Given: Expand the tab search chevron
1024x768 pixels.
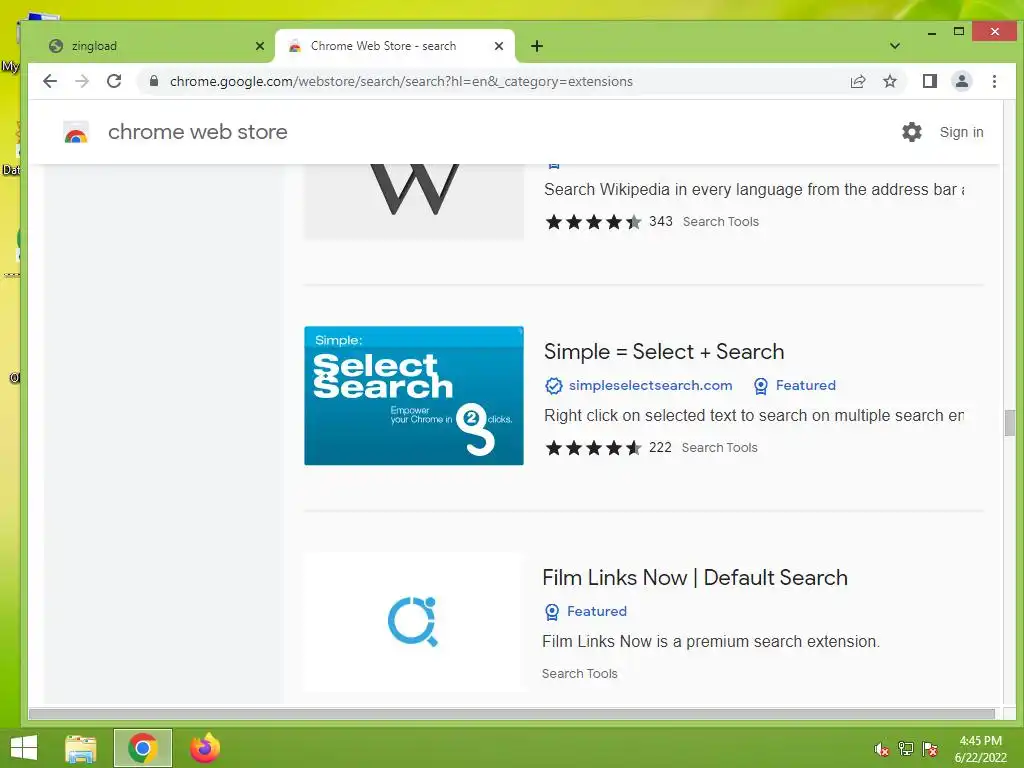Looking at the screenshot, I should [895, 46].
